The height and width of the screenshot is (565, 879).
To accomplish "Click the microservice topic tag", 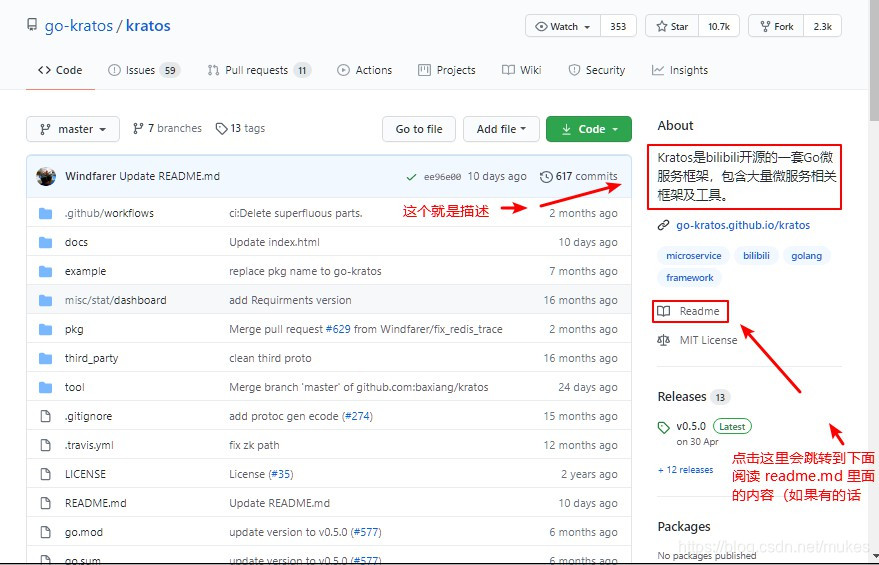I will (x=693, y=256).
